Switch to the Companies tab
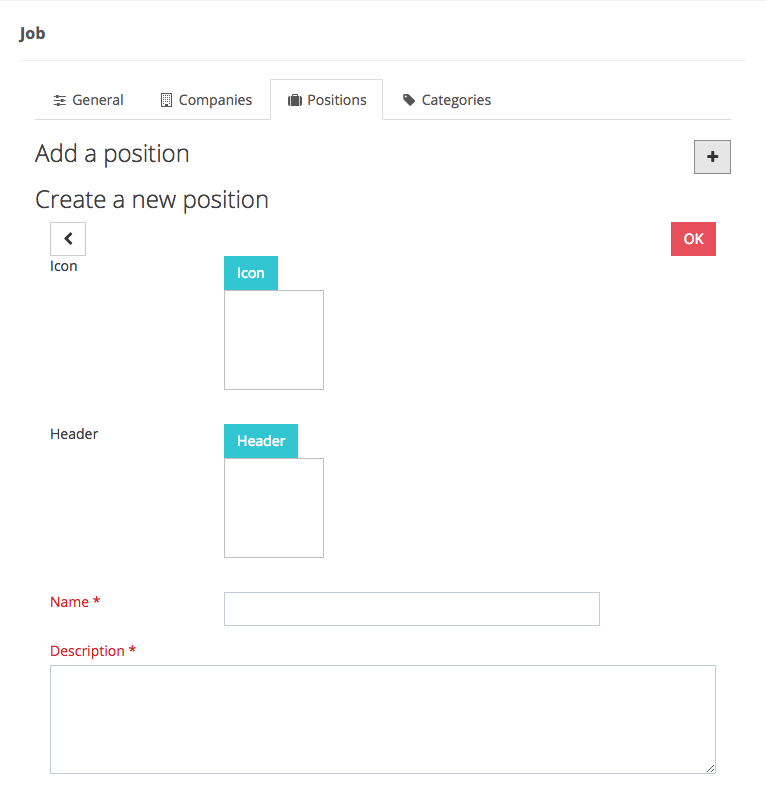This screenshot has height=788, width=766. point(206,100)
